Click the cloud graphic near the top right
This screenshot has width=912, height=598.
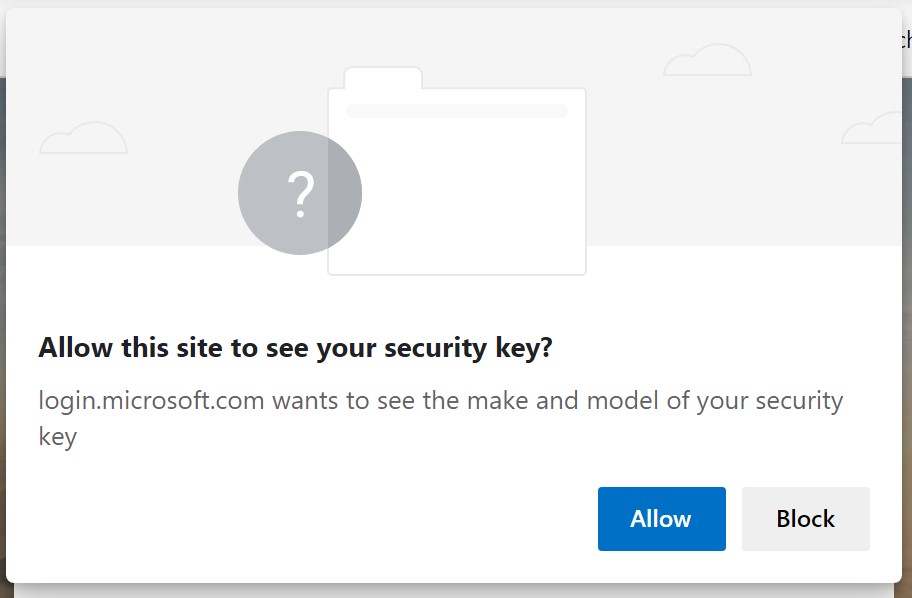pyautogui.click(x=707, y=58)
